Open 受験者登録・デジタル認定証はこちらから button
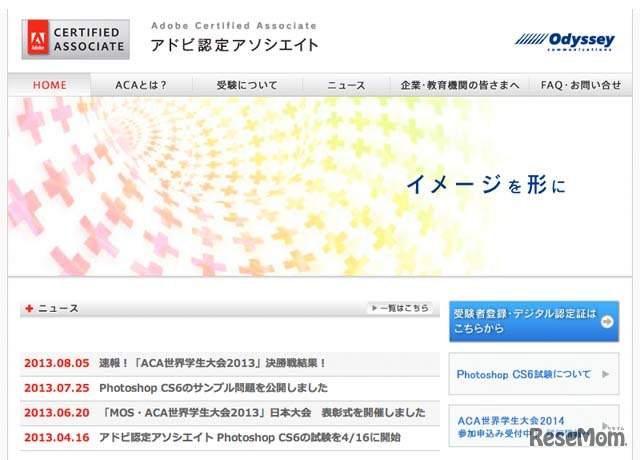This screenshot has width=640, height=460. [x=534, y=322]
